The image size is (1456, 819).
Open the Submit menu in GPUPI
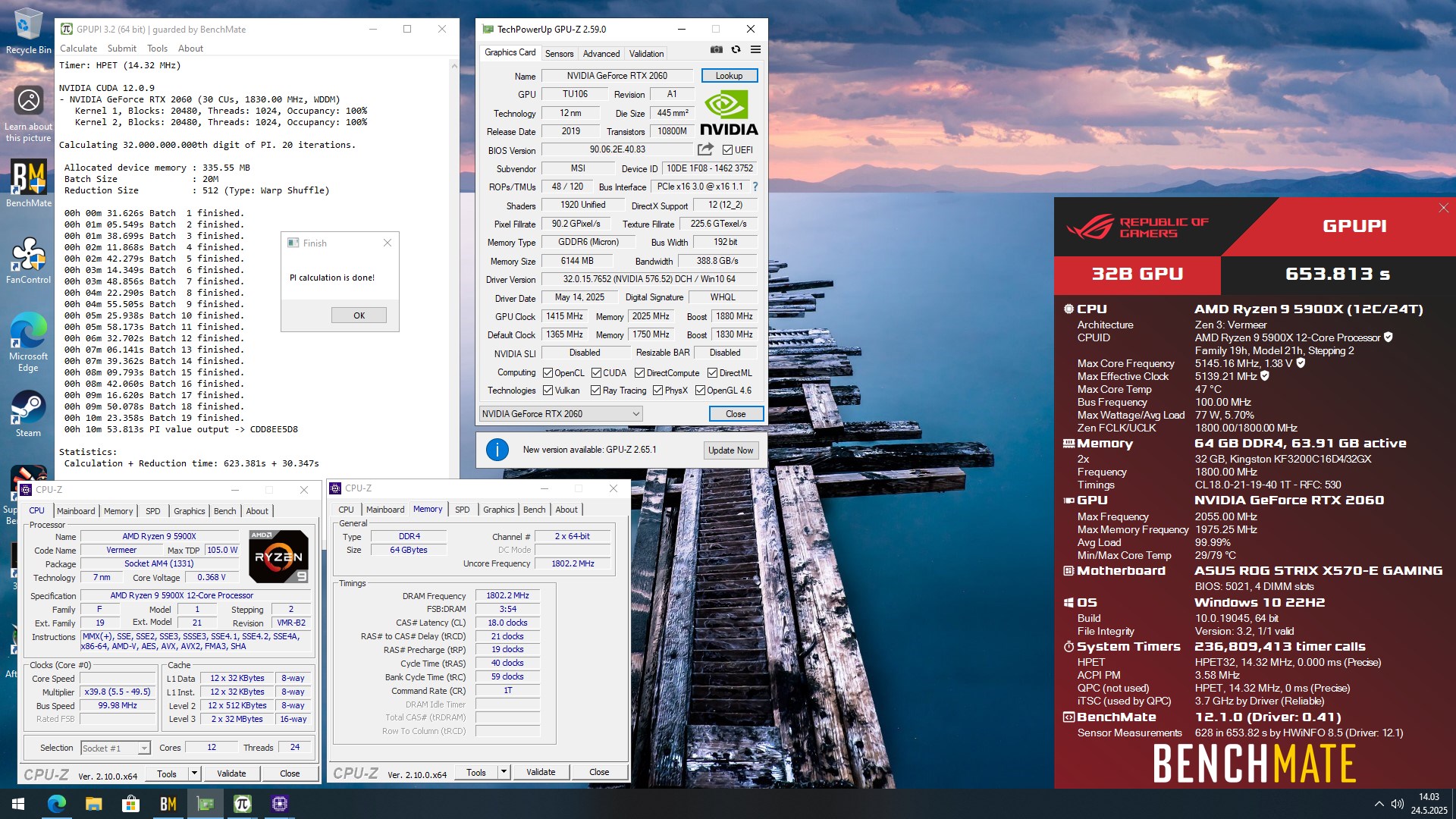coord(121,48)
